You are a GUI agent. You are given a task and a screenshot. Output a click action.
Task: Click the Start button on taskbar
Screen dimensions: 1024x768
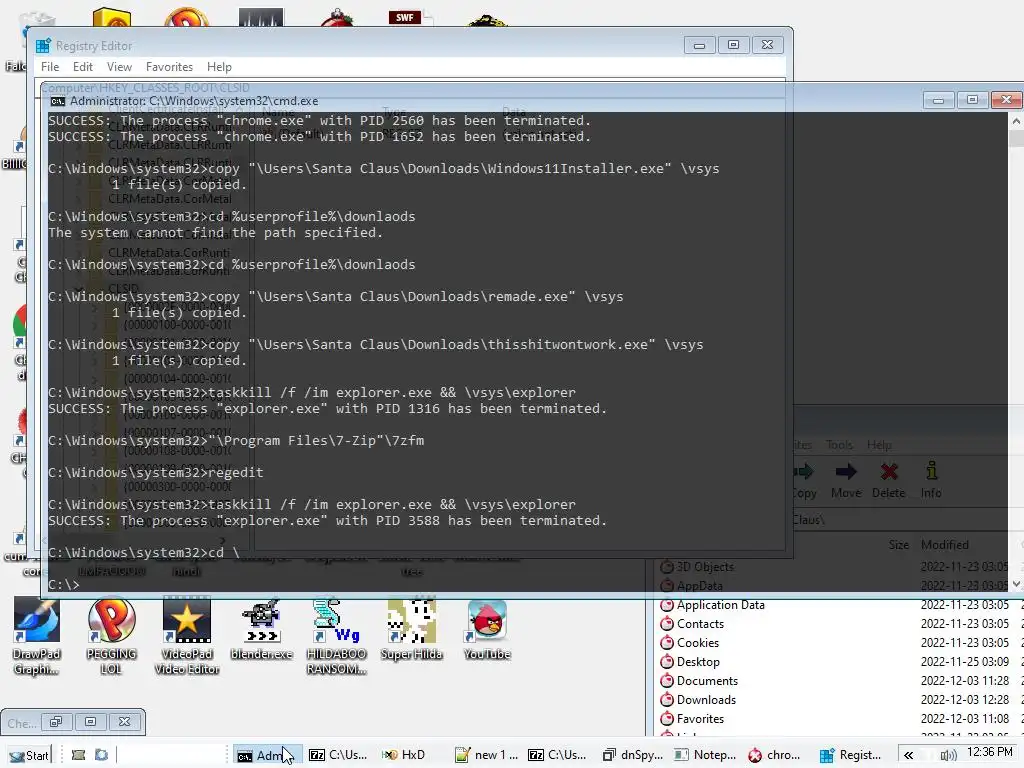coord(29,755)
